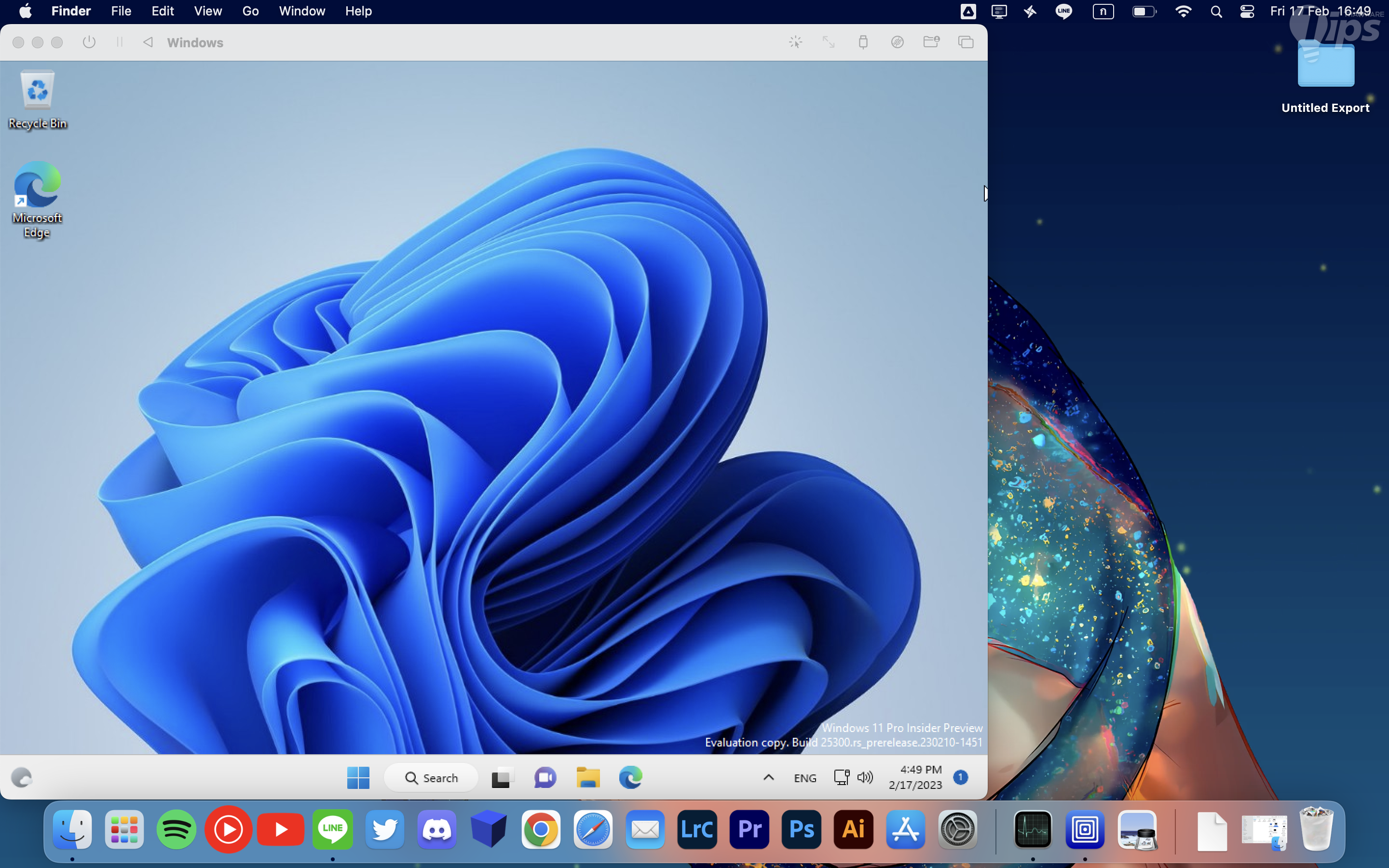Click the Windows taskbar clock and date
Screen dimensions: 1389x868
(915, 777)
